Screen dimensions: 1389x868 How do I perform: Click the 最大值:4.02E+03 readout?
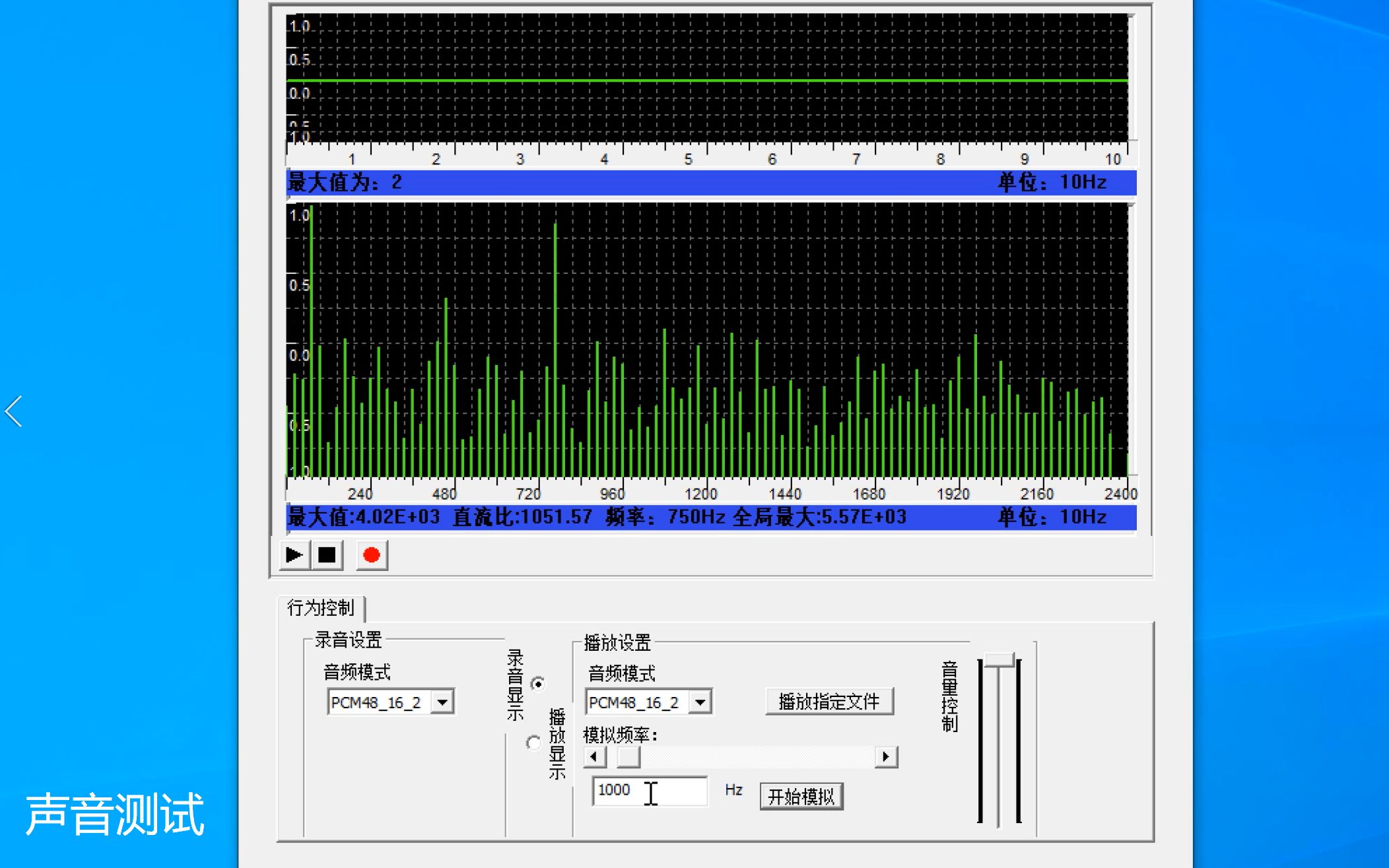pos(364,517)
